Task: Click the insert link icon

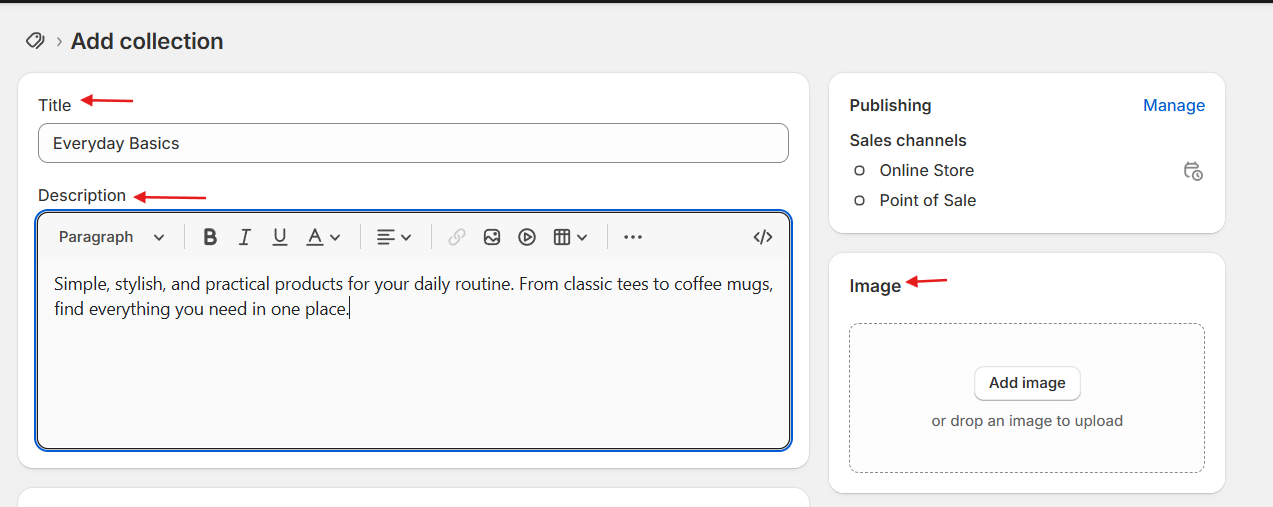Action: click(457, 237)
